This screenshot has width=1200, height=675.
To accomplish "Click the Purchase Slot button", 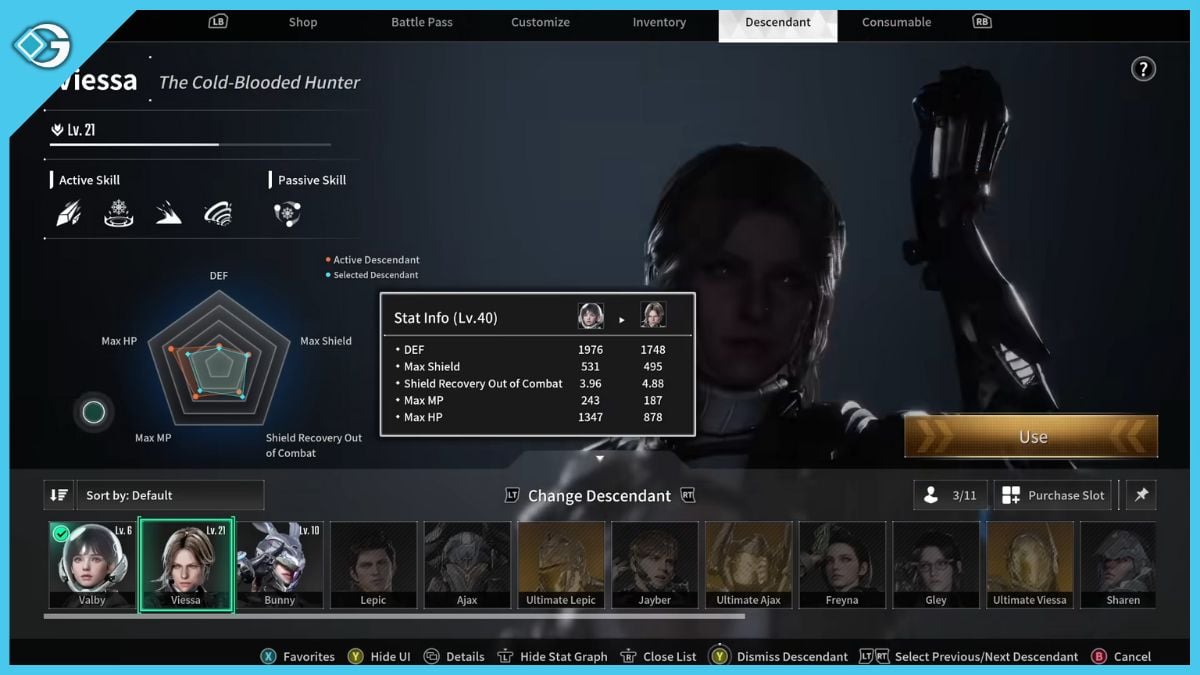I will click(1052, 495).
